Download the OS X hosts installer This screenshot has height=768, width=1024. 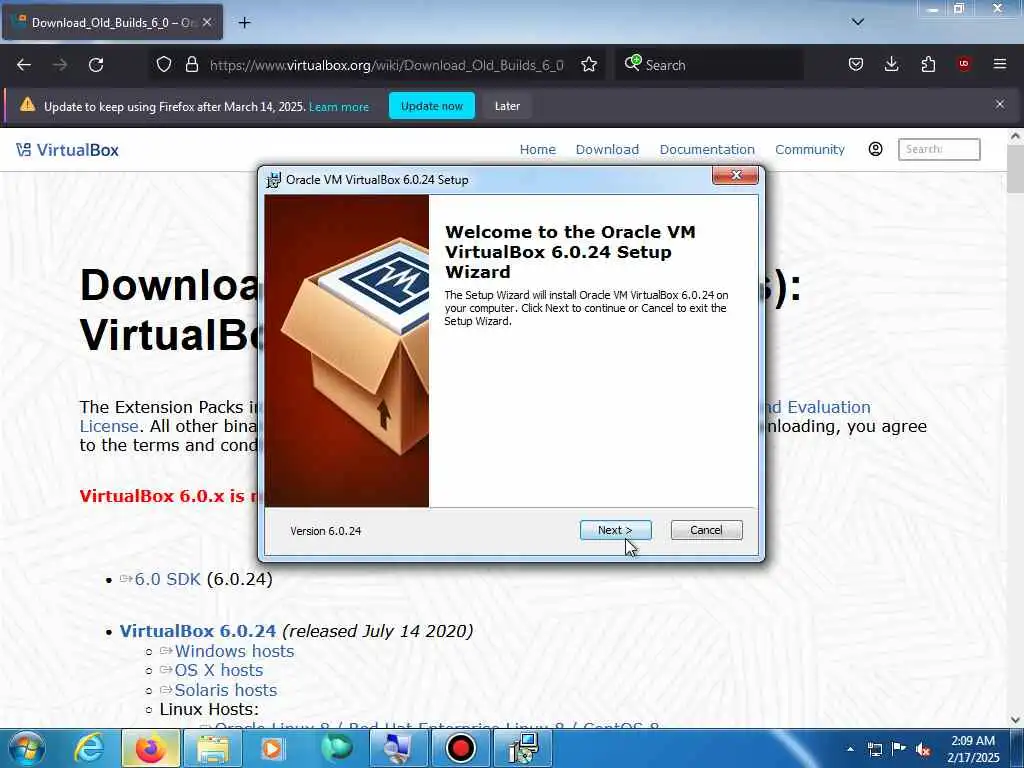click(218, 670)
